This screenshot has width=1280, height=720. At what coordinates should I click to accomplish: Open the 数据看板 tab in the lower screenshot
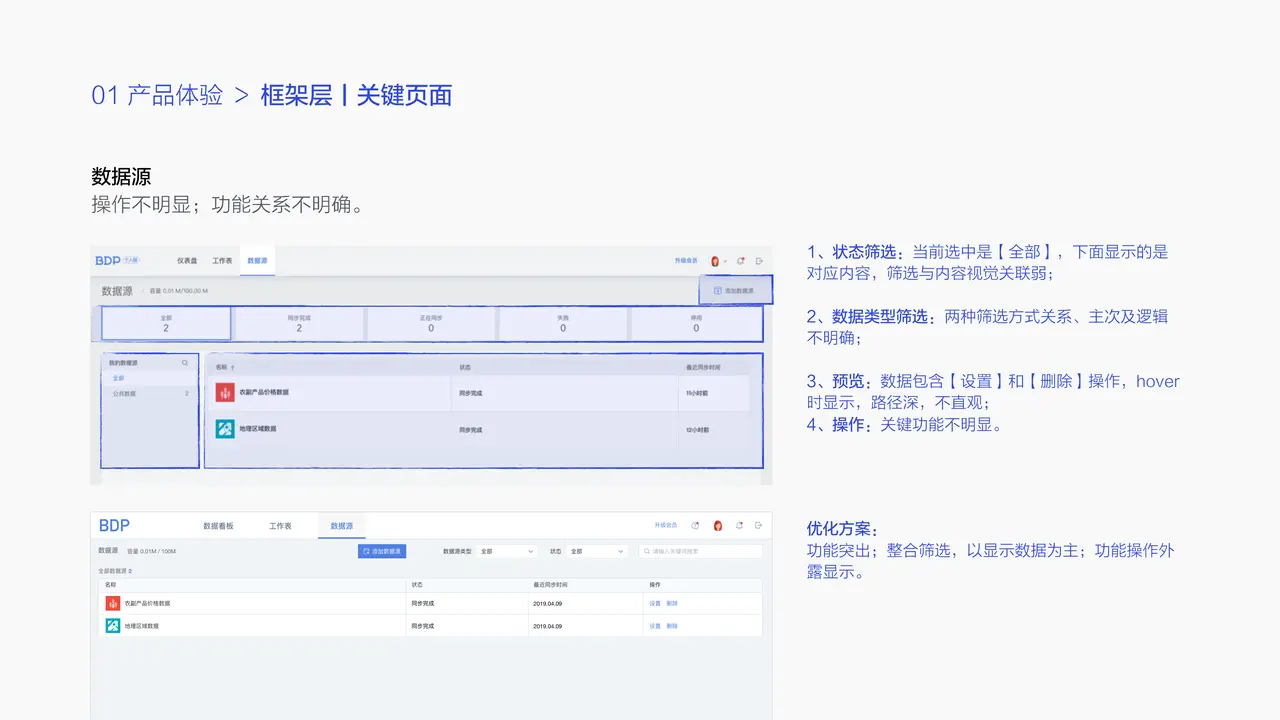(218, 525)
